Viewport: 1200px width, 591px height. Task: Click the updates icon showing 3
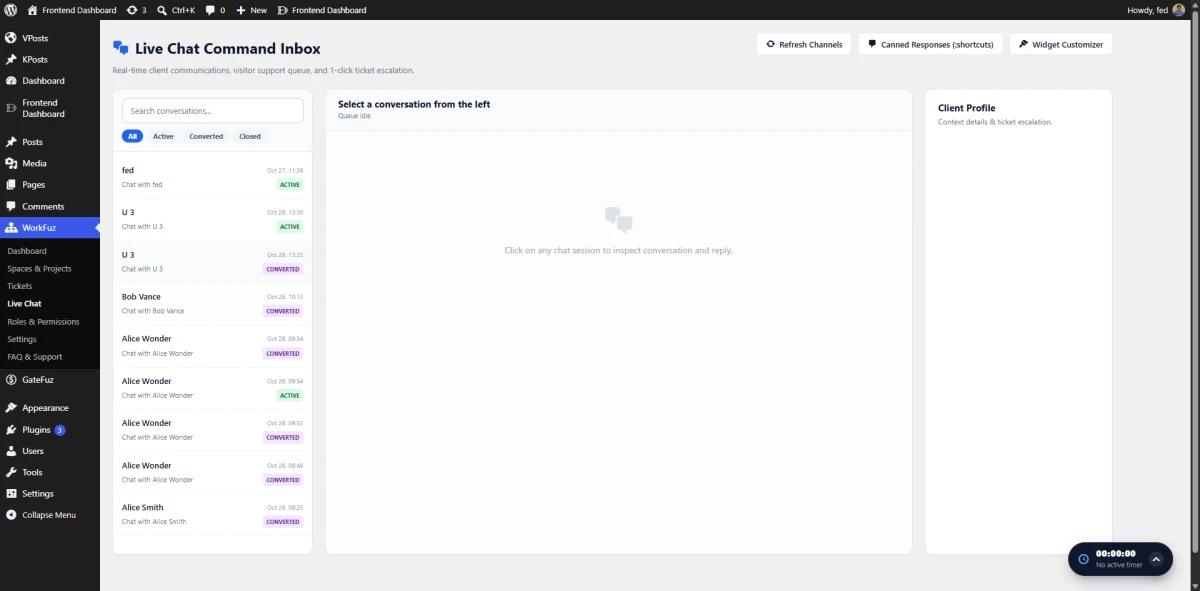pos(132,10)
